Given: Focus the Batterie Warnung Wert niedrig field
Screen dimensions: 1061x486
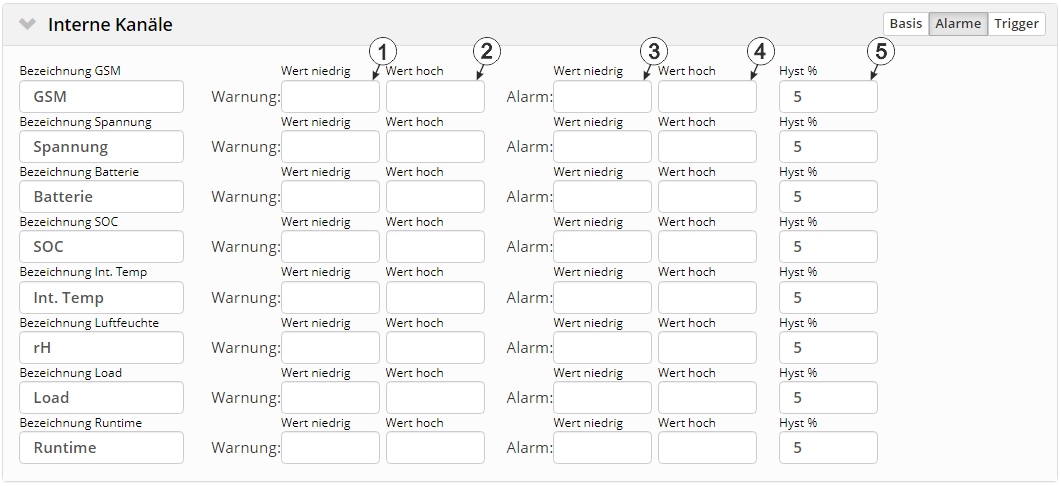Looking at the screenshot, I should 330,197.
